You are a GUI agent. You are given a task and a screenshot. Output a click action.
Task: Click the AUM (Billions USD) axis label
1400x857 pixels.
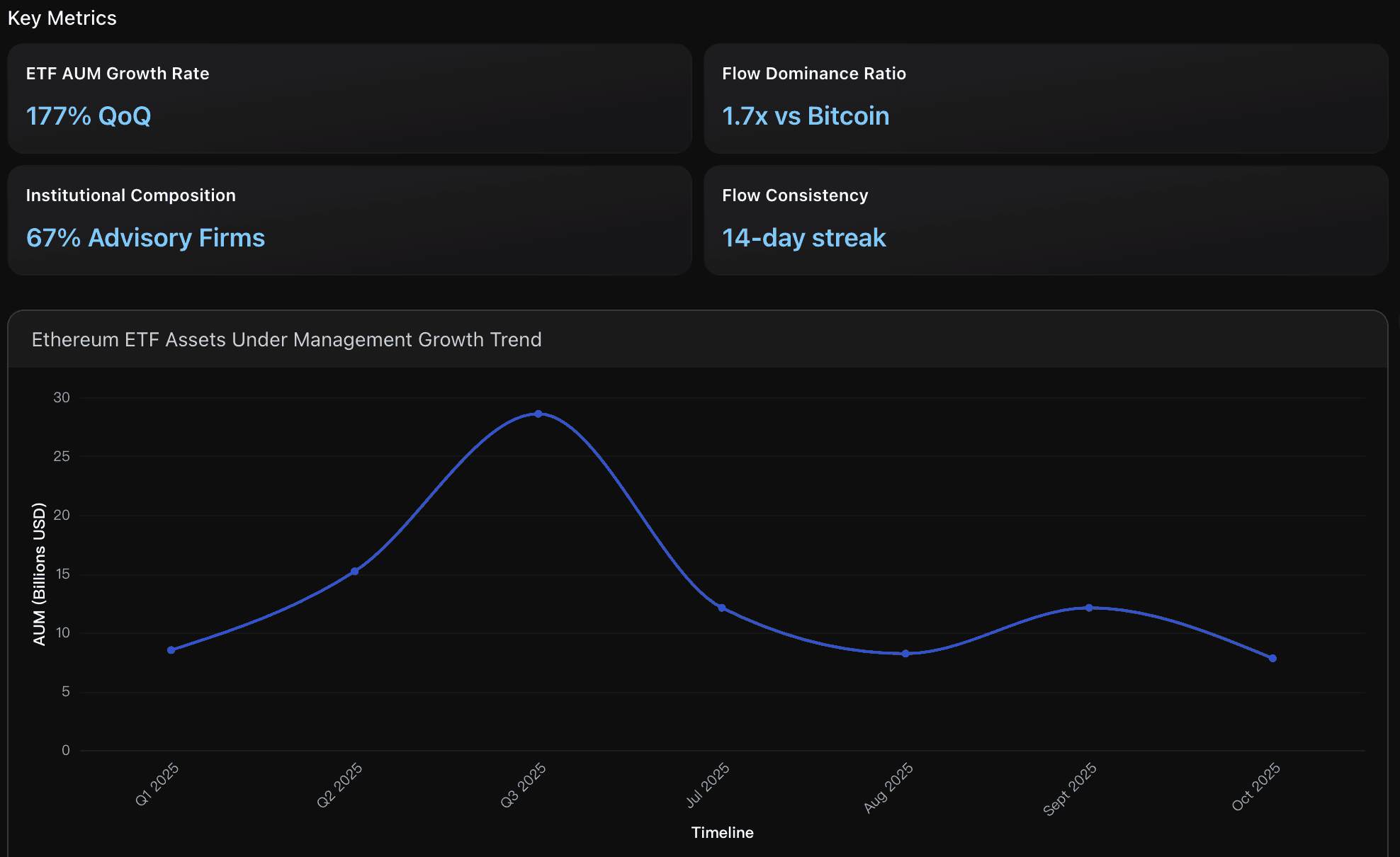[x=39, y=574]
